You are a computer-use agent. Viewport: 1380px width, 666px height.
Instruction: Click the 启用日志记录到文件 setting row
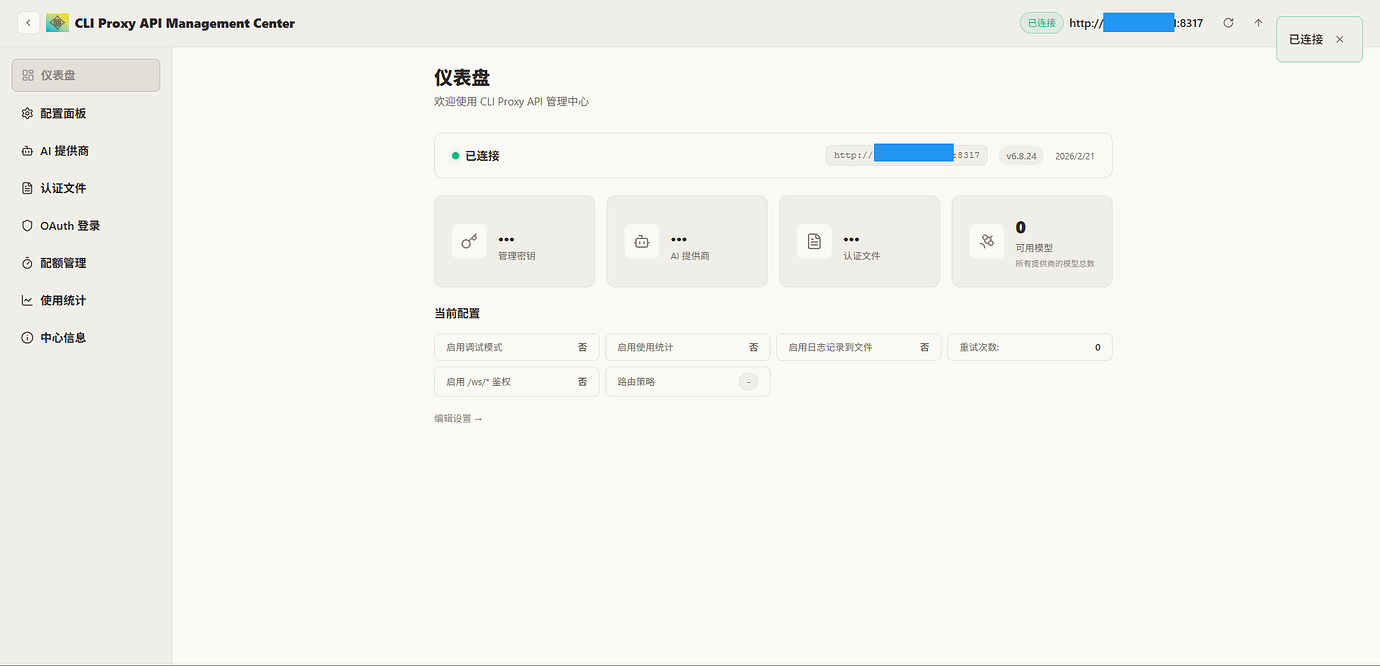tap(859, 347)
